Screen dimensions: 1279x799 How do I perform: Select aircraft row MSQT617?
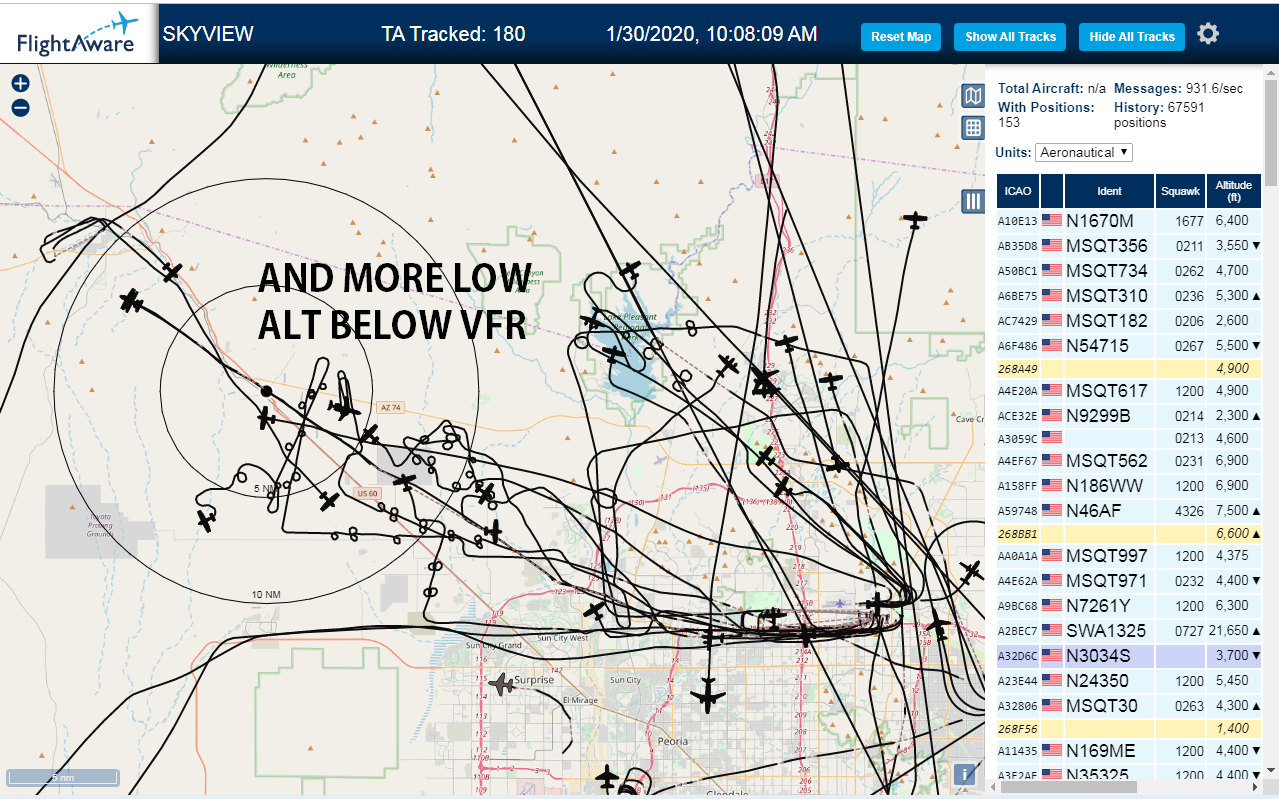1129,391
